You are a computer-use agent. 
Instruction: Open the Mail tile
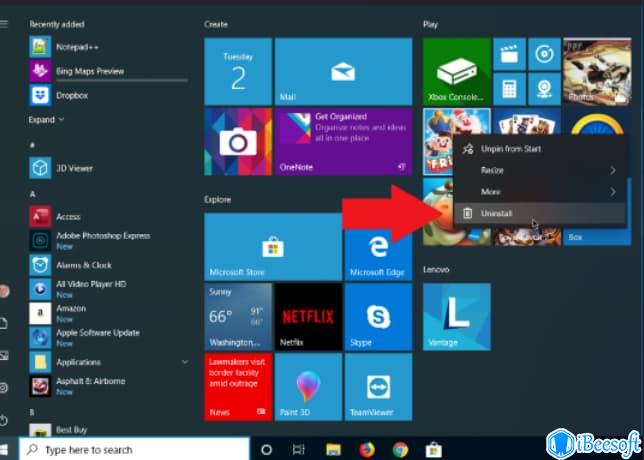[343, 71]
